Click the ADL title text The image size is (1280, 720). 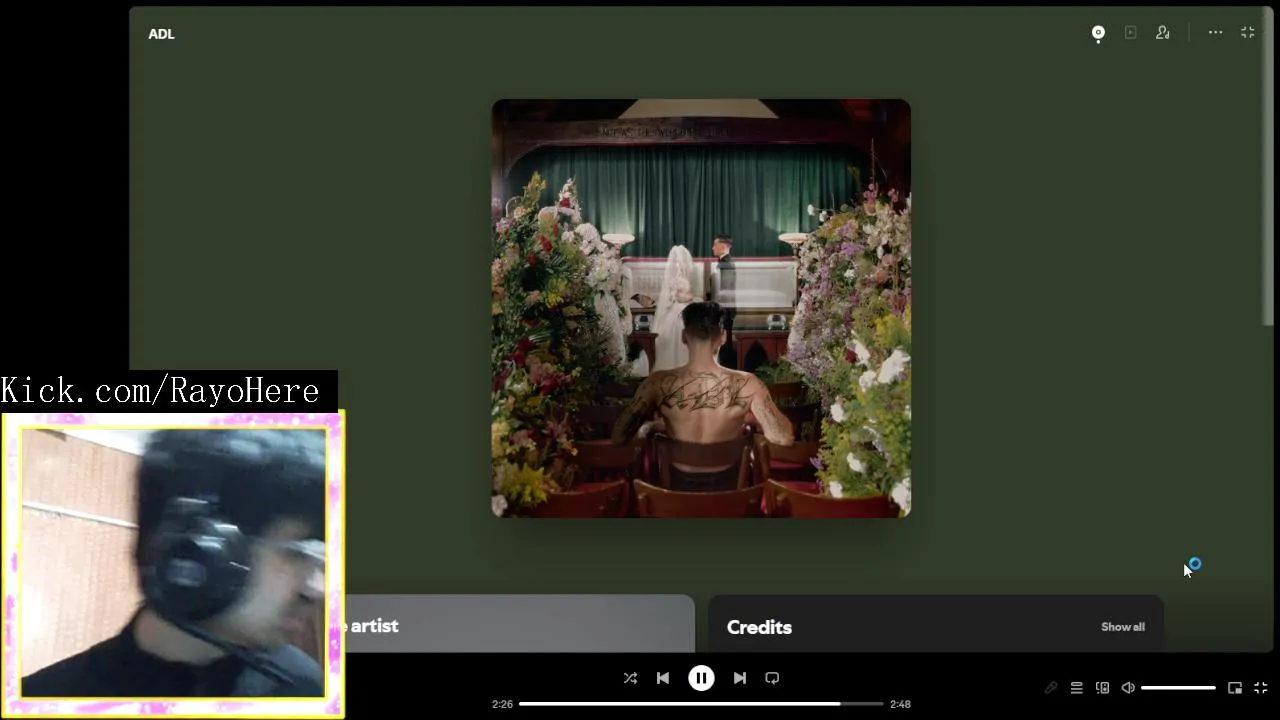click(161, 34)
